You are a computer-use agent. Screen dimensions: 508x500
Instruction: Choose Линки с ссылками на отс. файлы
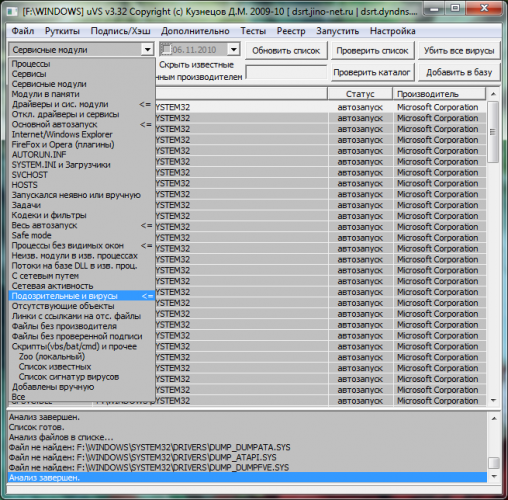(82, 316)
